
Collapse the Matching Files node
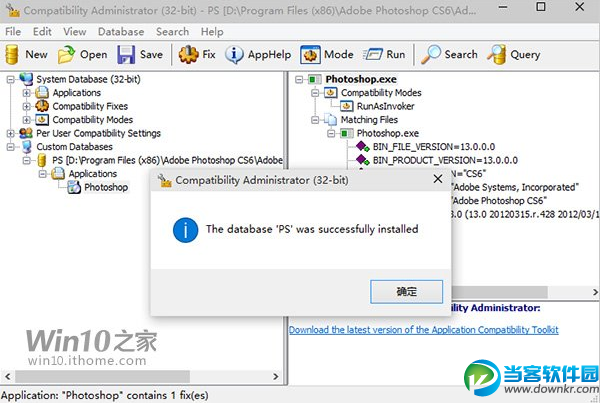tap(315, 120)
